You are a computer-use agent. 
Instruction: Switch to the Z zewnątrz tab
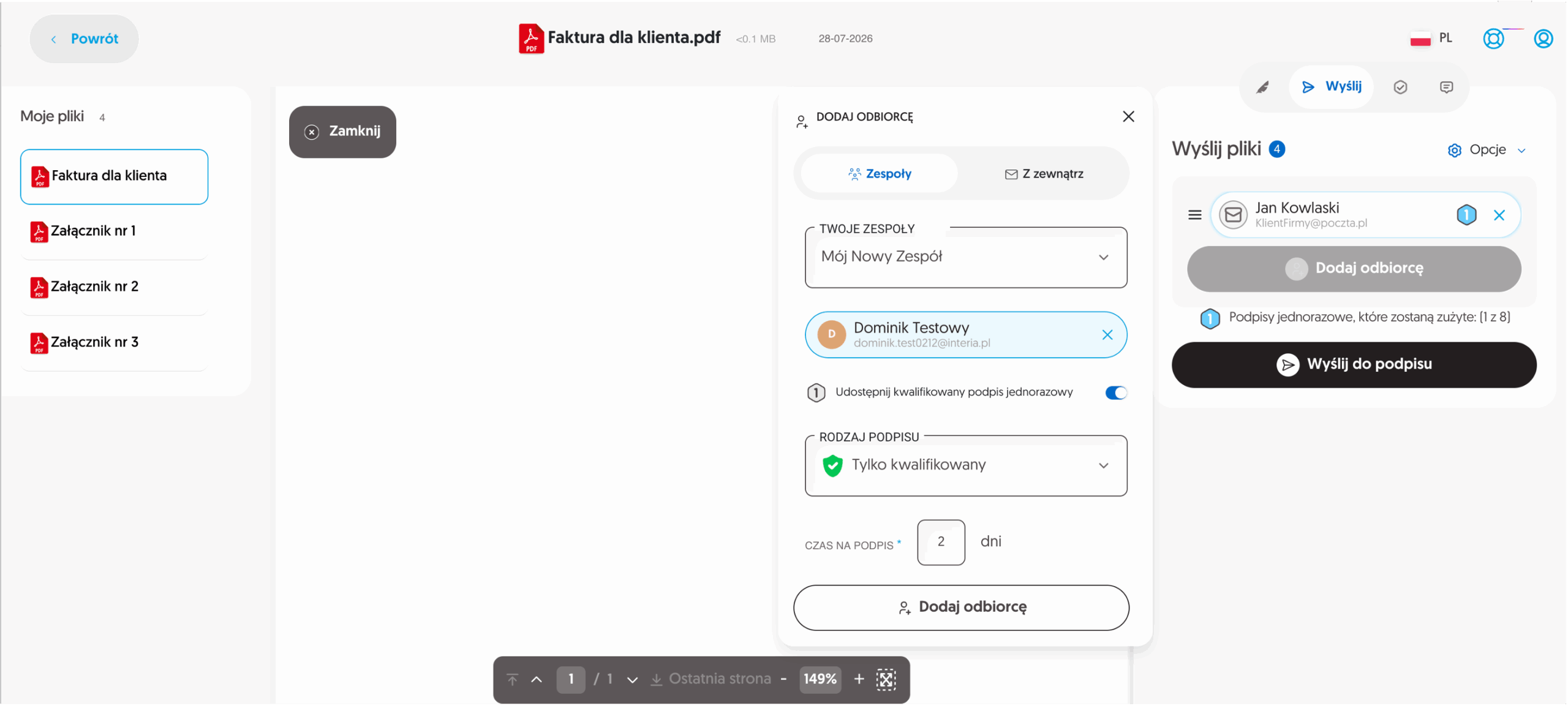pyautogui.click(x=1044, y=174)
